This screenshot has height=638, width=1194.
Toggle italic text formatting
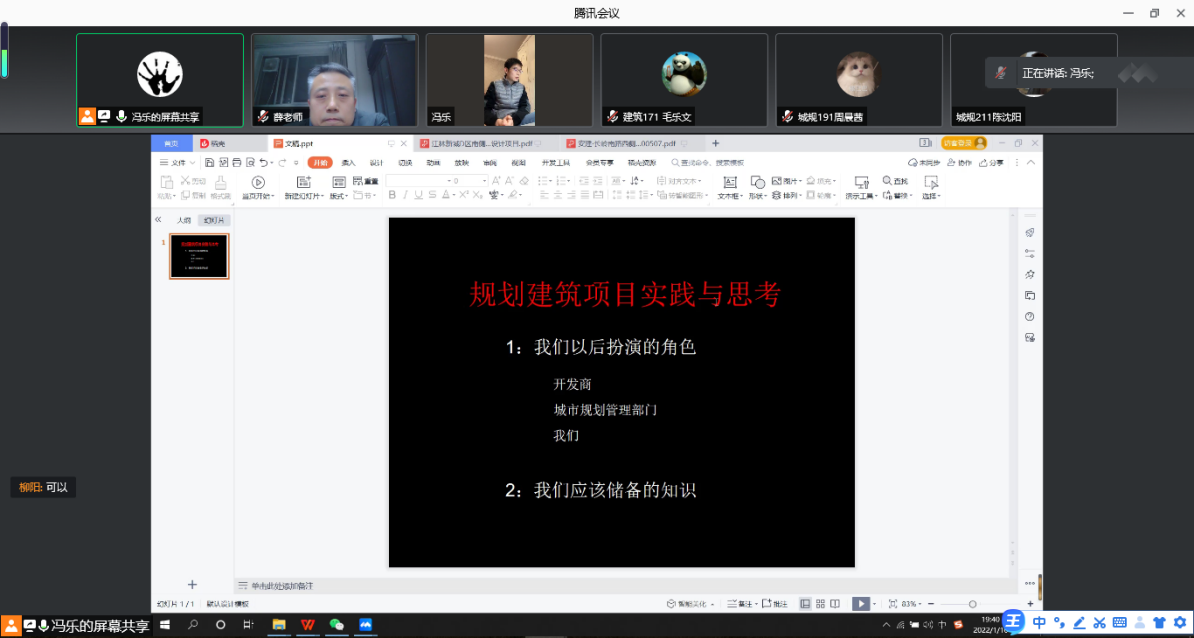click(x=405, y=195)
